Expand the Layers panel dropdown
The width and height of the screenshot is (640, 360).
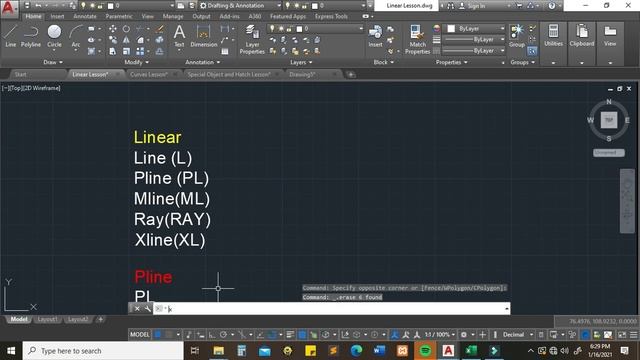tap(301, 62)
